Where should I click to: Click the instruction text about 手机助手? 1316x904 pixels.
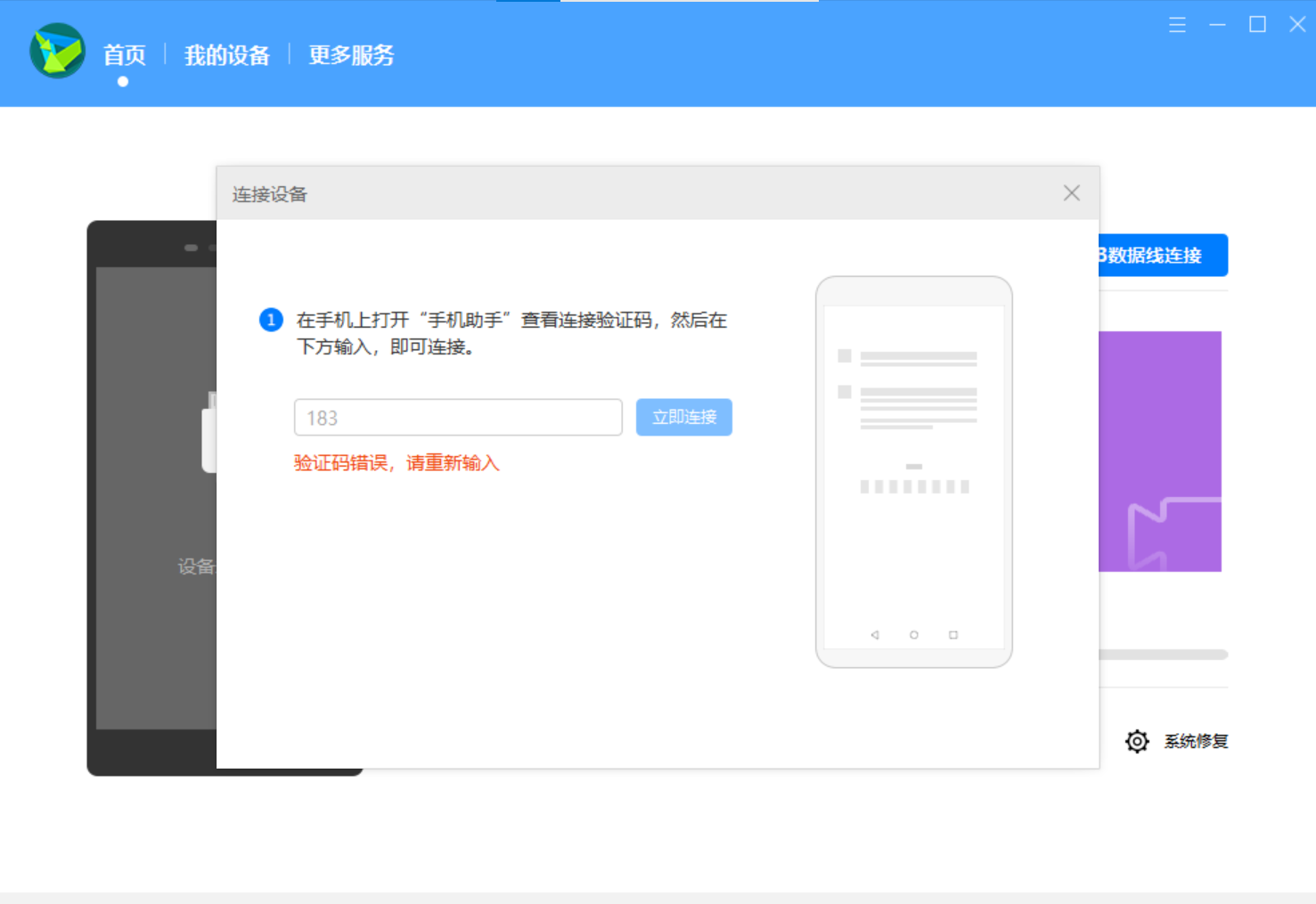point(511,333)
